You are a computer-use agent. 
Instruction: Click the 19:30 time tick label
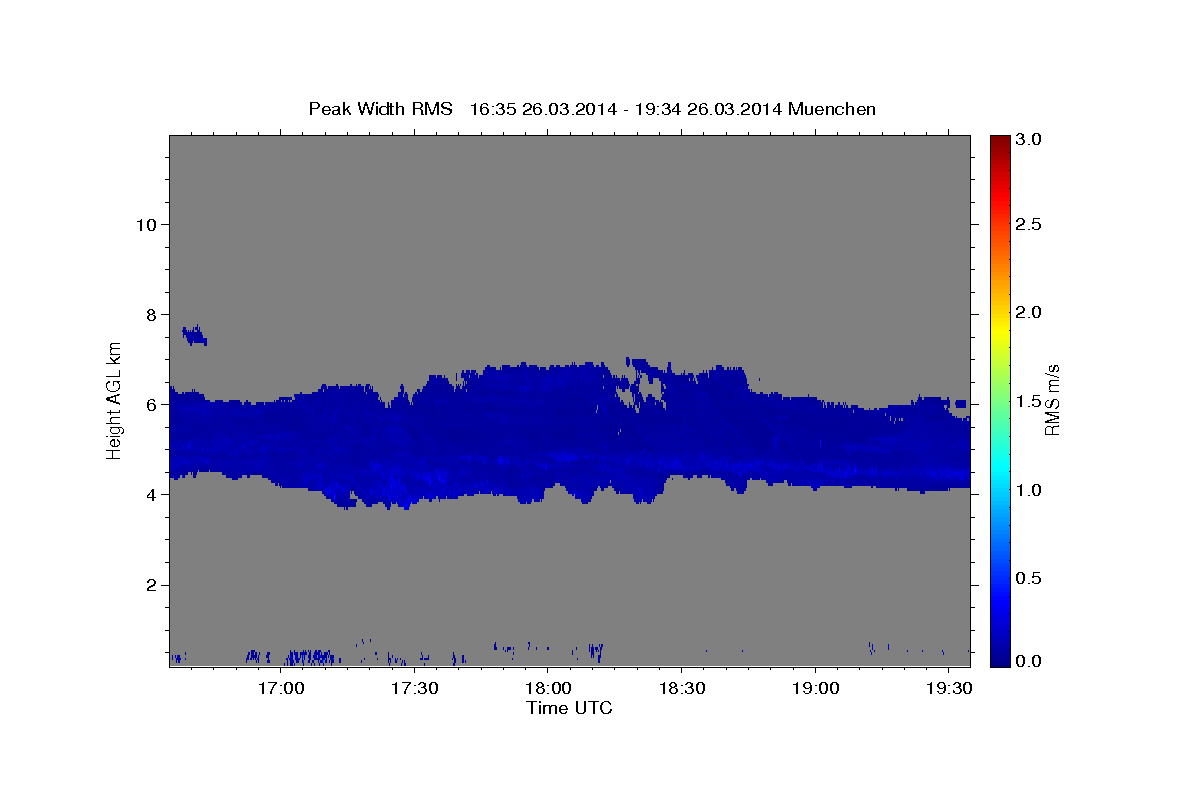click(x=948, y=689)
